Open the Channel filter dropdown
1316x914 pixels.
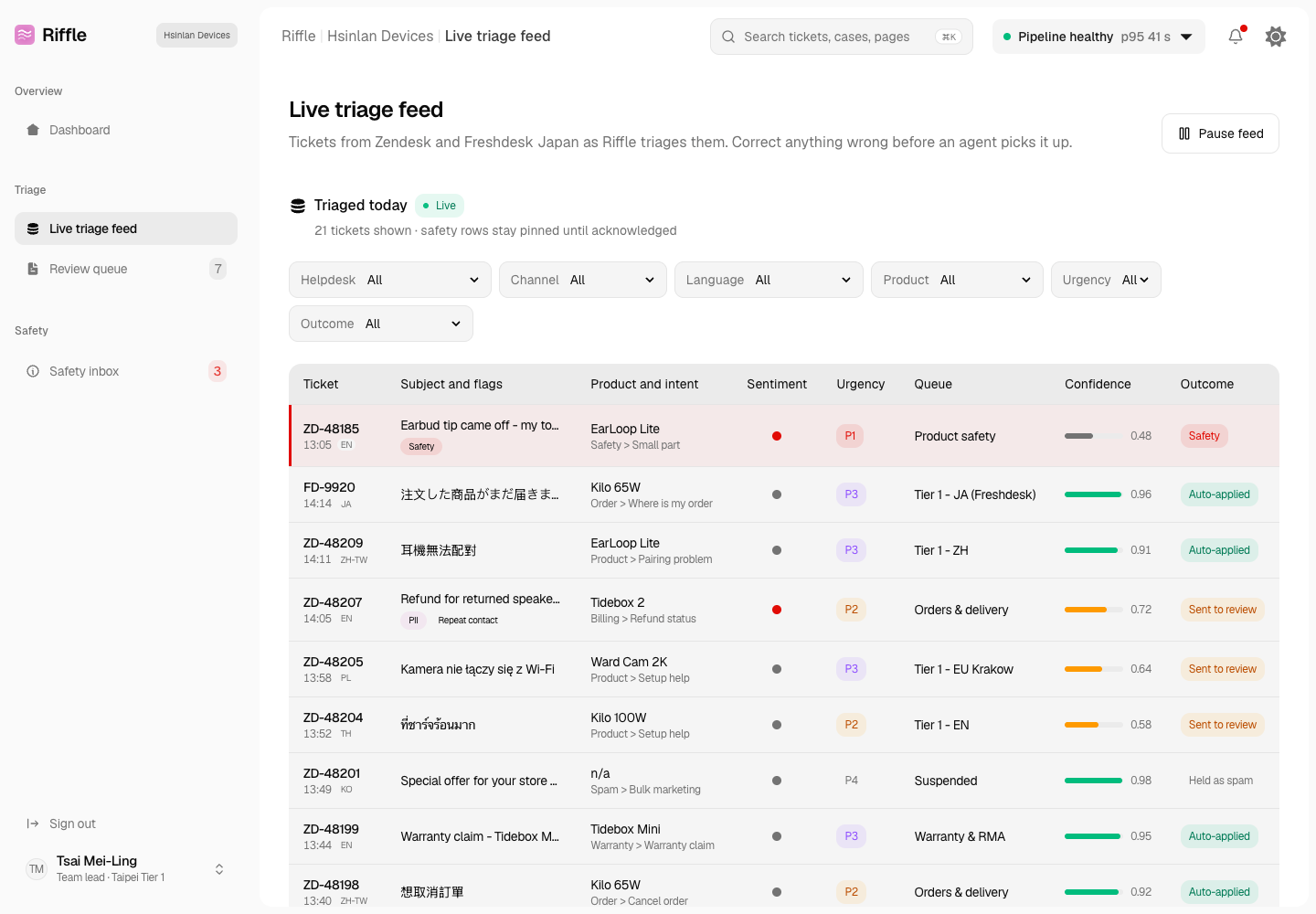[583, 280]
